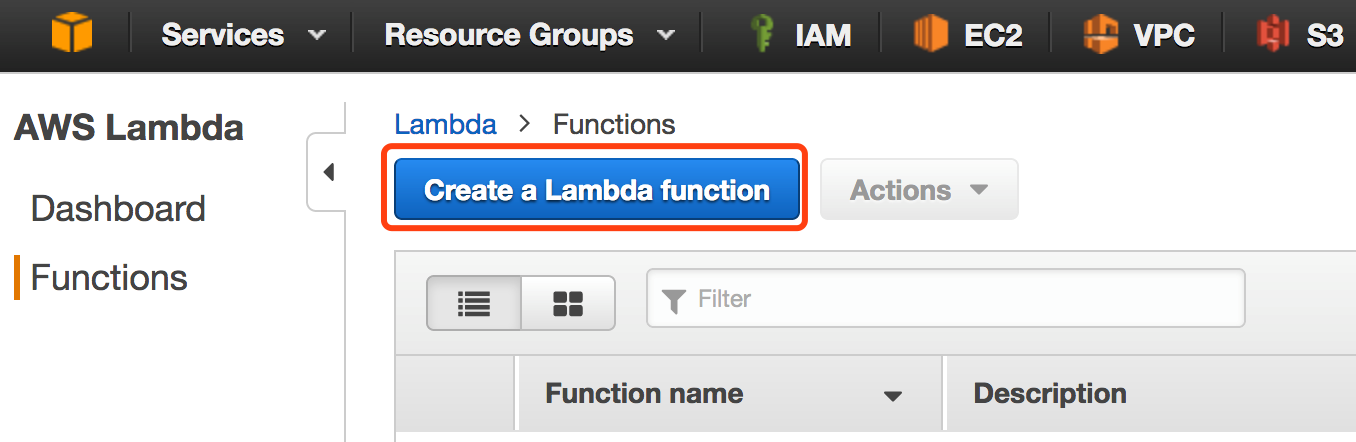Open the VPC service shortcut
Screen dimensions: 1356x442
tap(1140, 35)
